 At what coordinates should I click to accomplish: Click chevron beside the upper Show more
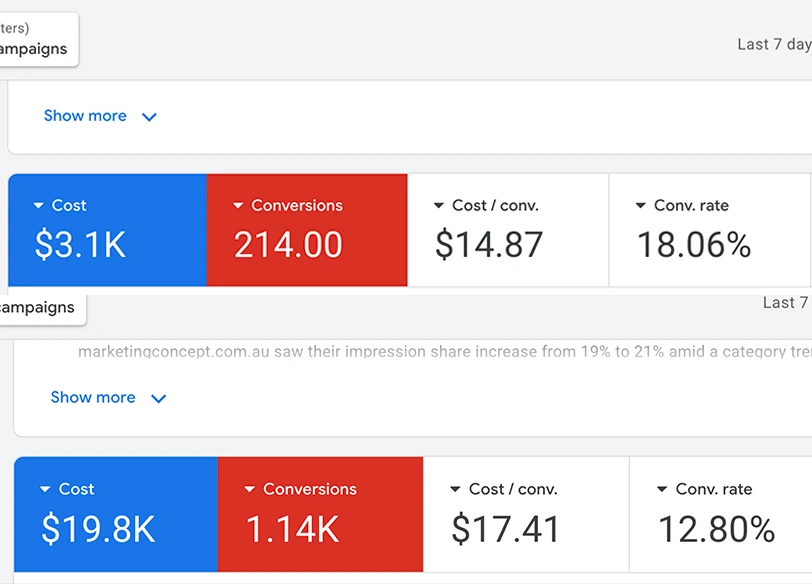(149, 117)
